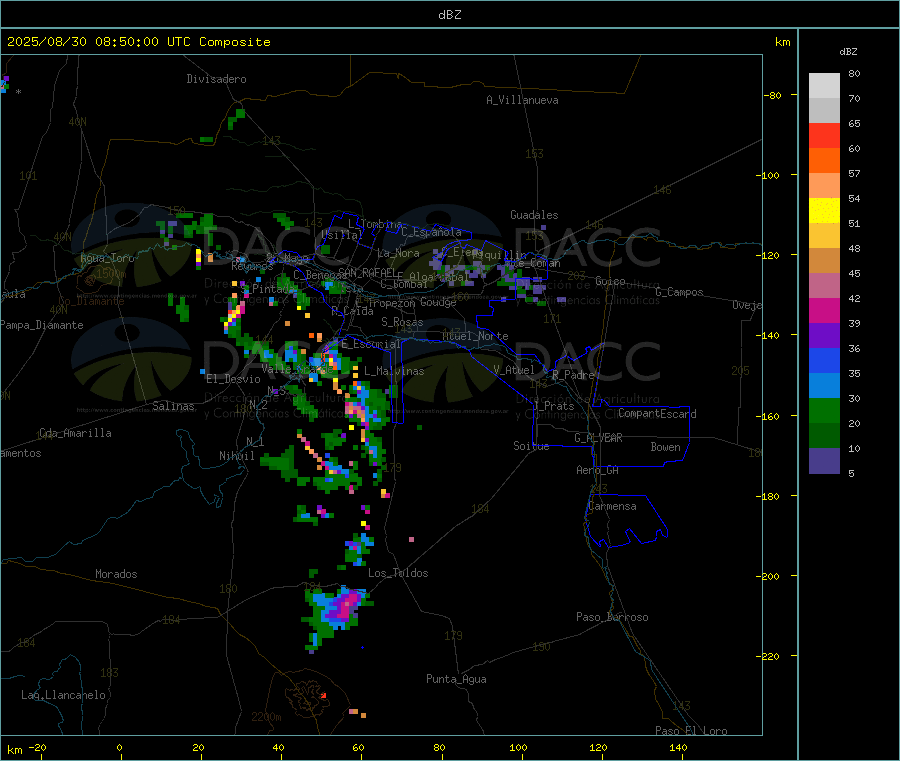The height and width of the screenshot is (761, 900).
Task: Click the purple 39 dBZ legend swatch
Action: [x=824, y=336]
